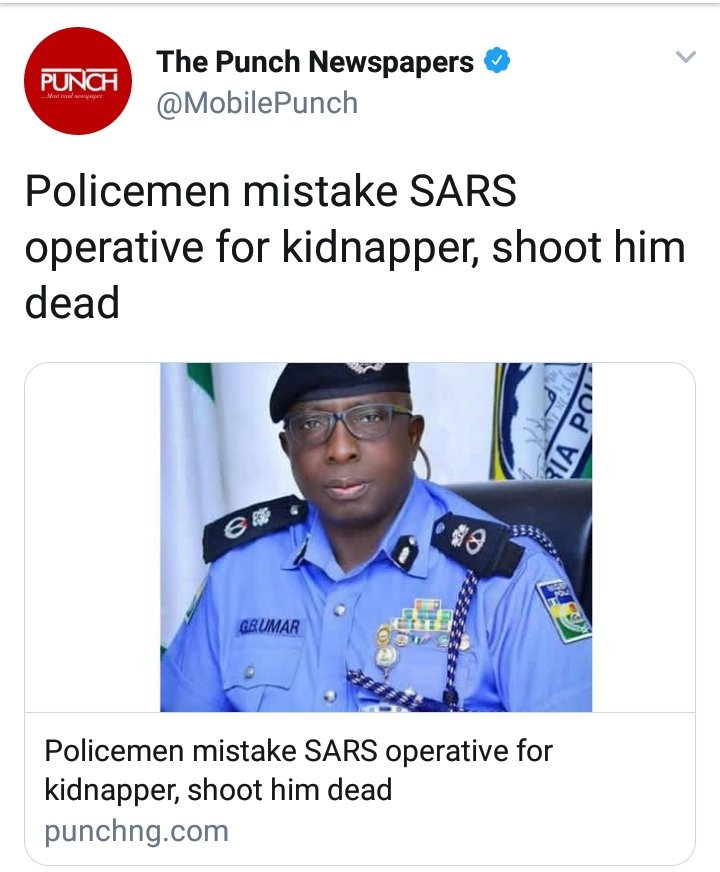Open The Punch Newspapers profile avatar
720x872 pixels.
(78, 81)
